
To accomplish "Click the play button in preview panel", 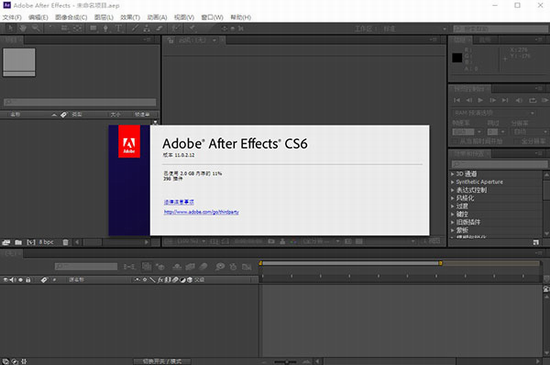I will [x=481, y=100].
